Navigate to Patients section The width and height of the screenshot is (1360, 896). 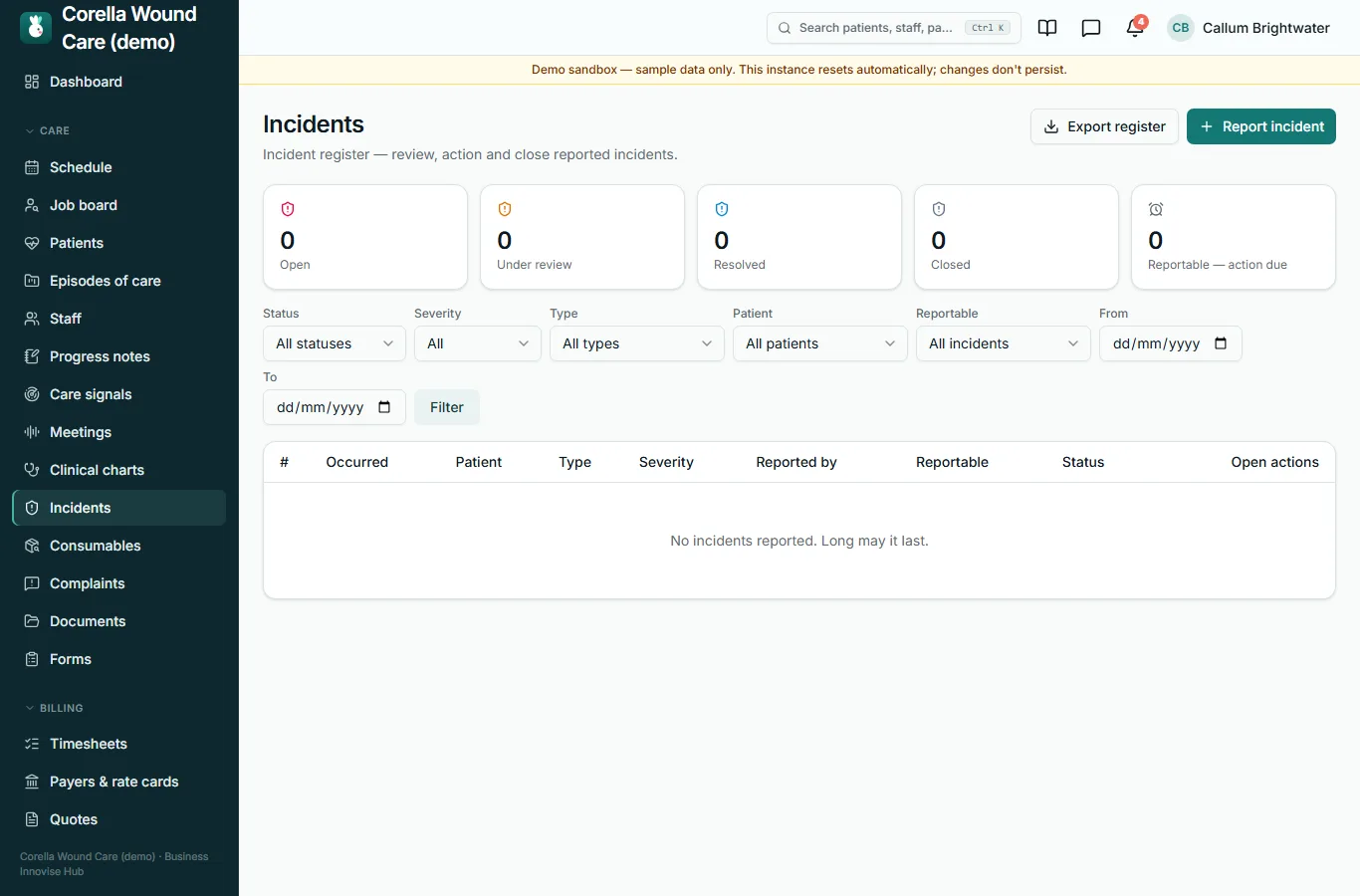coord(119,243)
